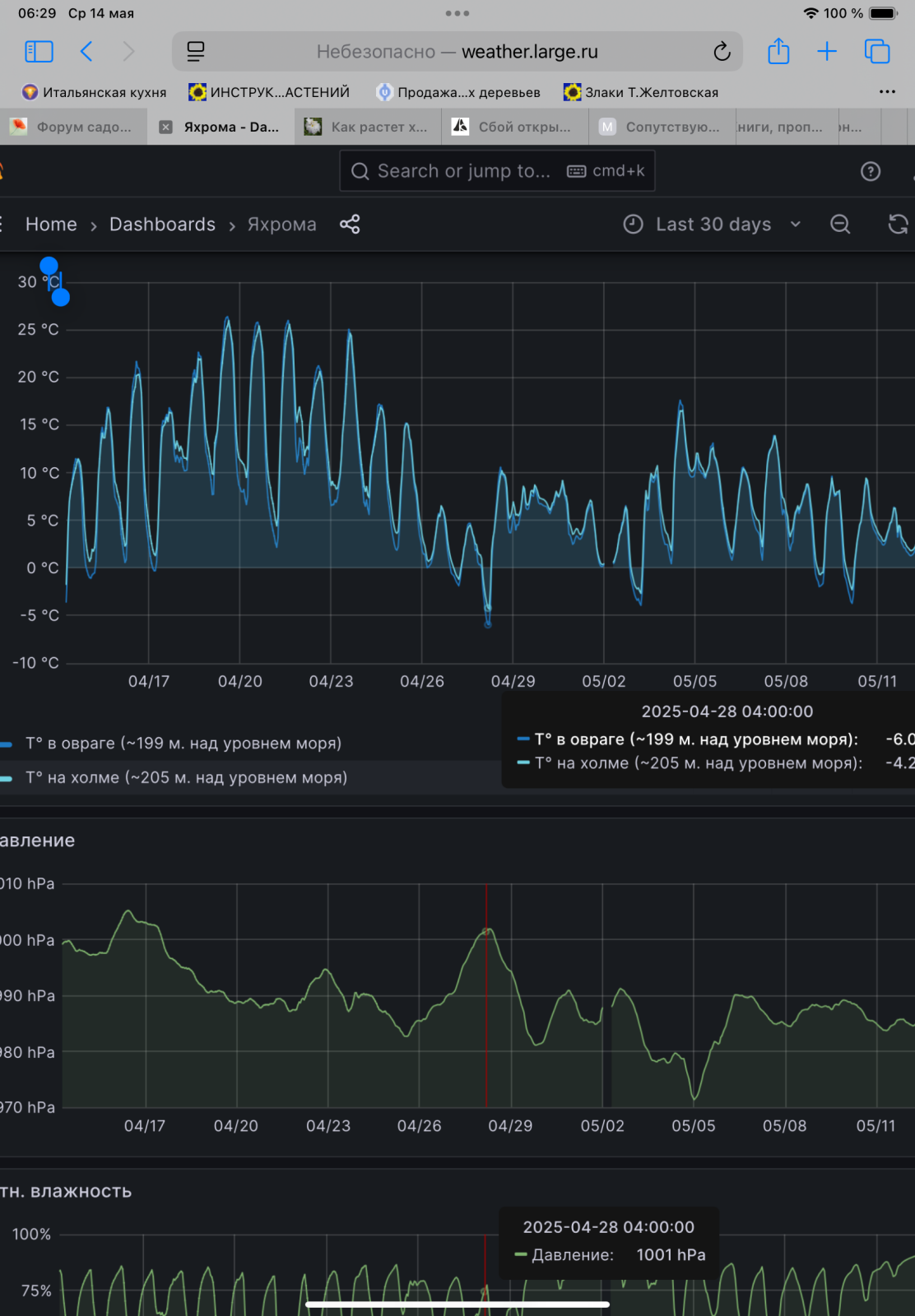Go back with the Safari back arrow
915x1316 pixels.
pyautogui.click(x=86, y=52)
